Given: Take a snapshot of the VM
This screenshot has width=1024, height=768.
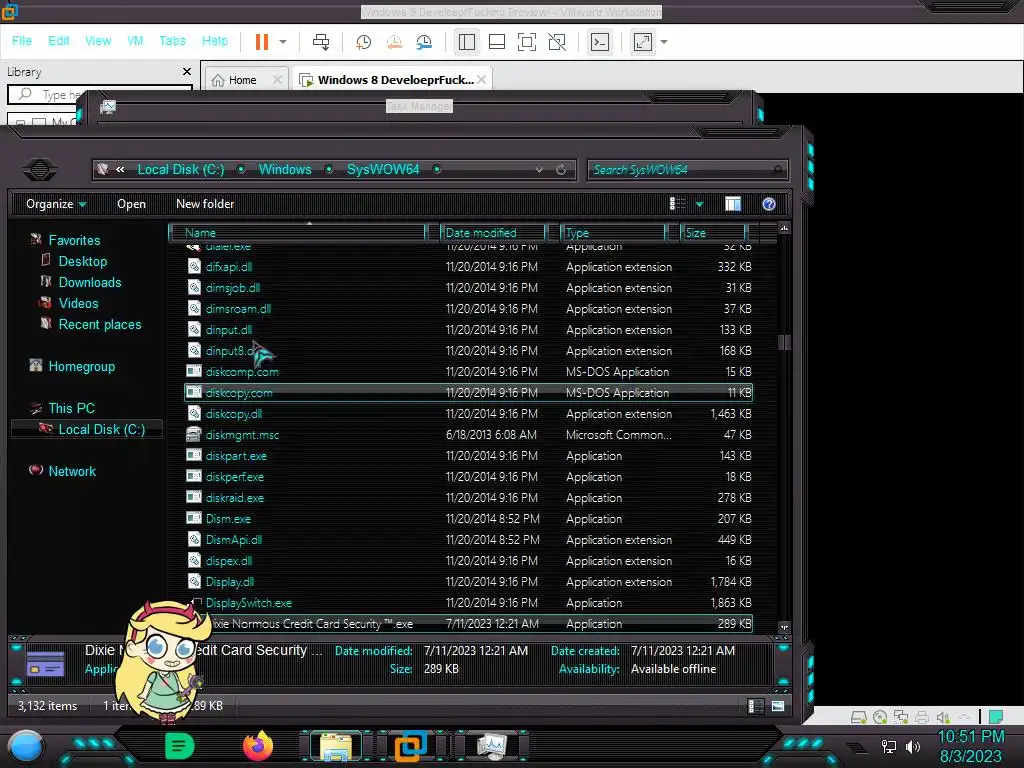Looking at the screenshot, I should [363, 42].
